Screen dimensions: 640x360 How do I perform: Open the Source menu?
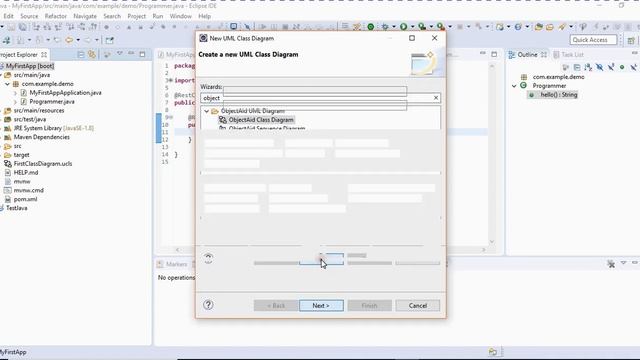(29, 16)
